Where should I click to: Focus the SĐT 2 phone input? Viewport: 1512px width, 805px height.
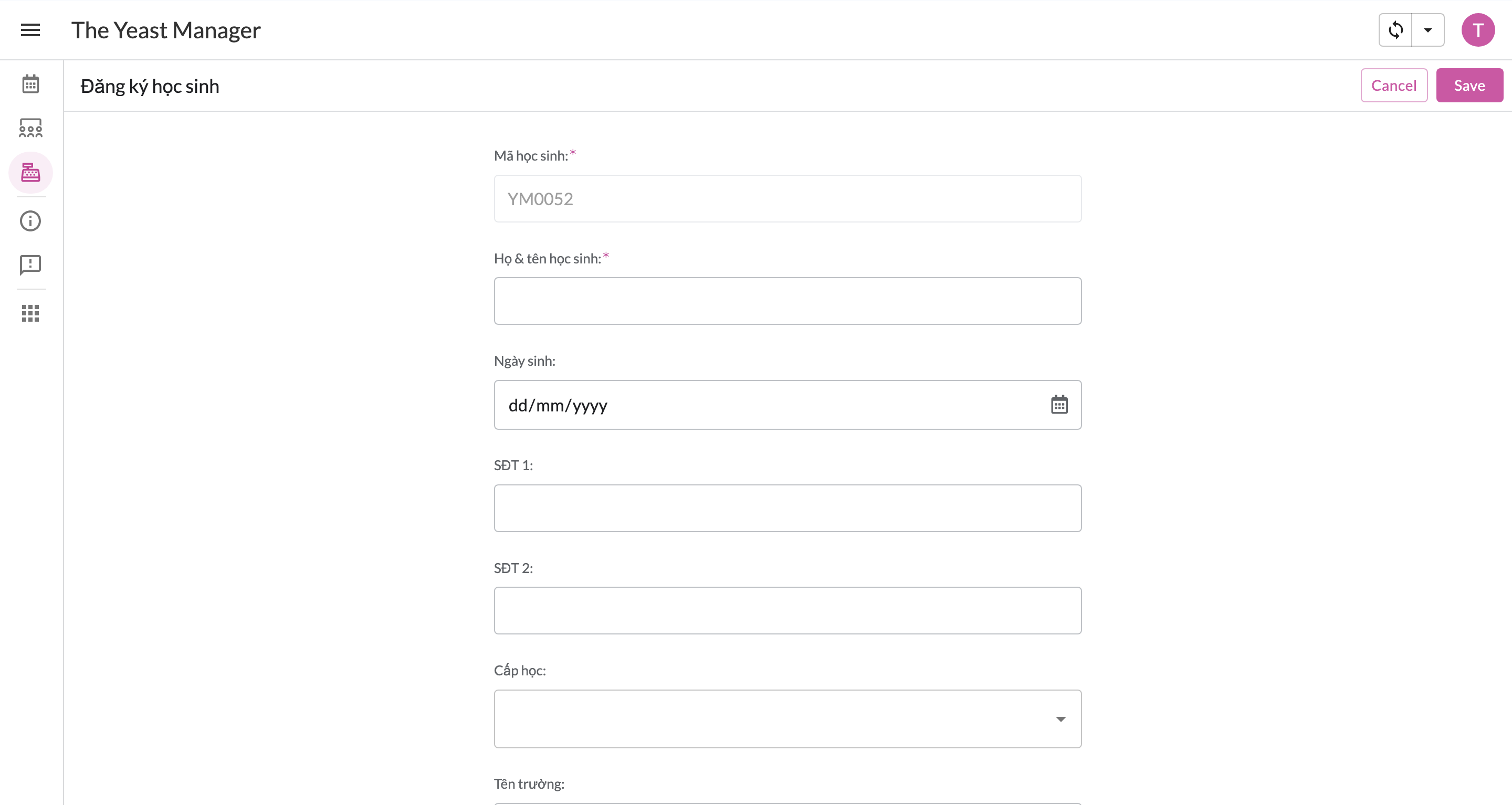point(787,611)
